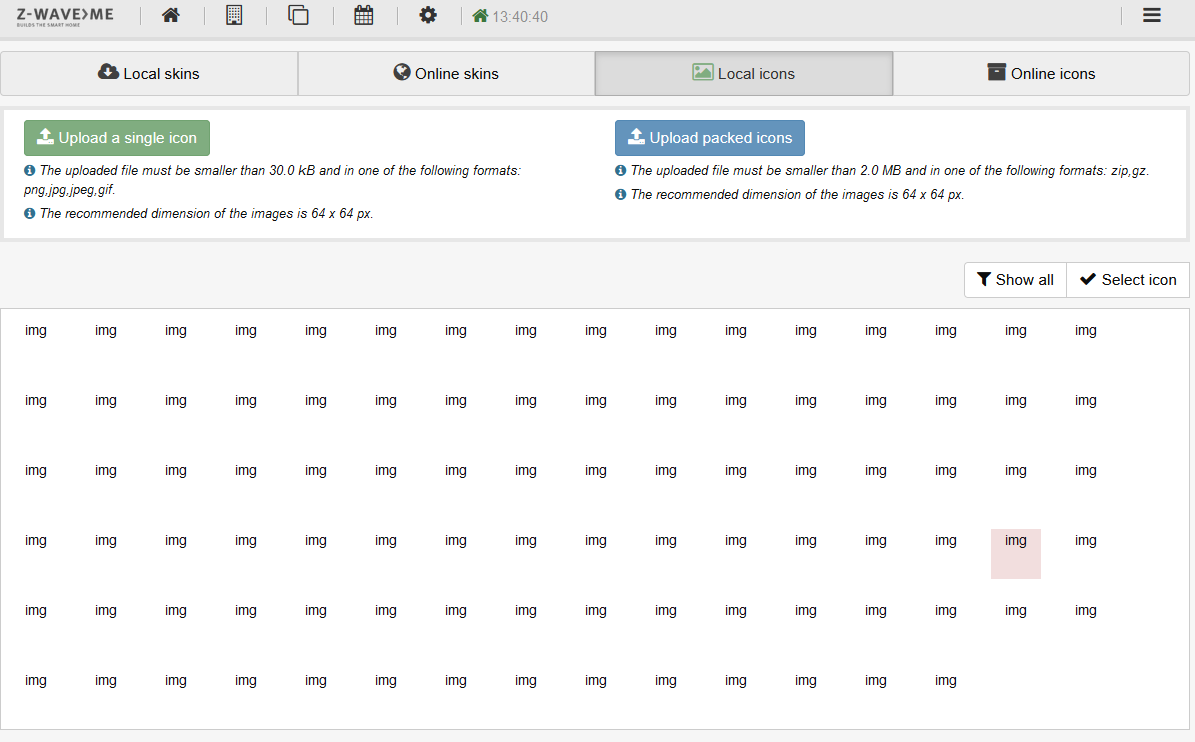Click info icon beside 2.0 MB file limit
Screen dimensions: 1195x742
[620, 171]
